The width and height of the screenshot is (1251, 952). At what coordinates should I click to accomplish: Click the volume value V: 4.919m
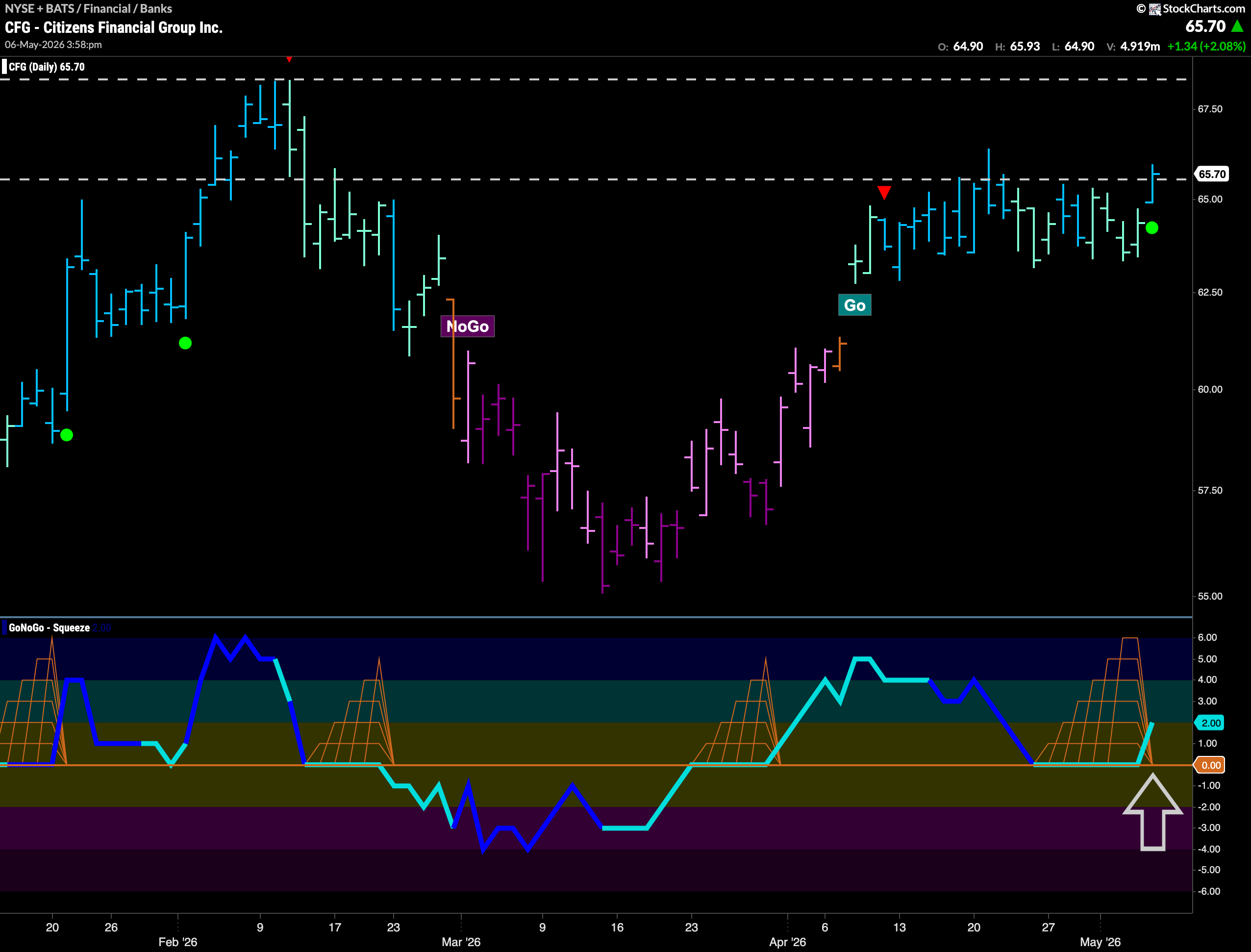click(x=1133, y=47)
